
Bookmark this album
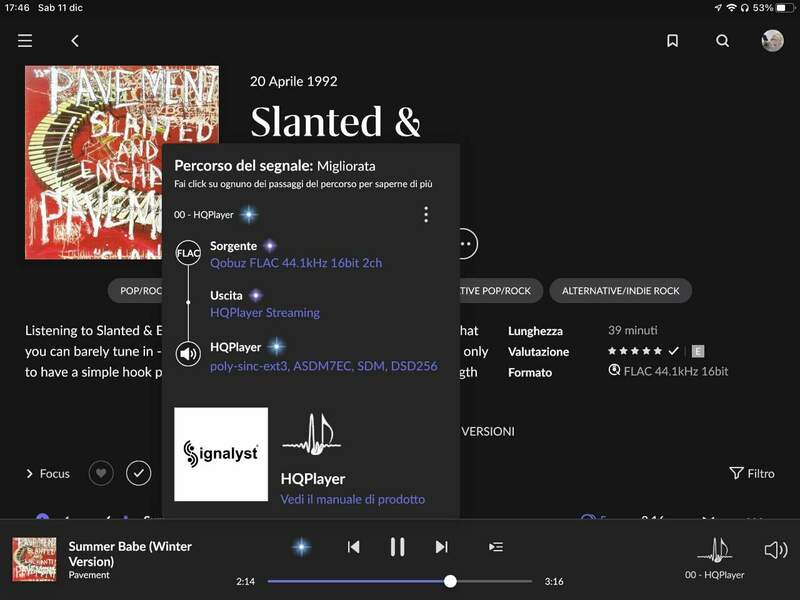click(x=672, y=41)
